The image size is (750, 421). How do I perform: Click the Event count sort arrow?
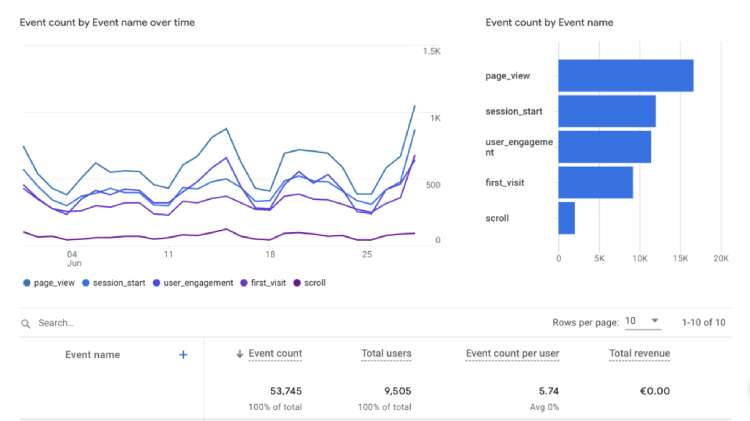click(x=240, y=354)
